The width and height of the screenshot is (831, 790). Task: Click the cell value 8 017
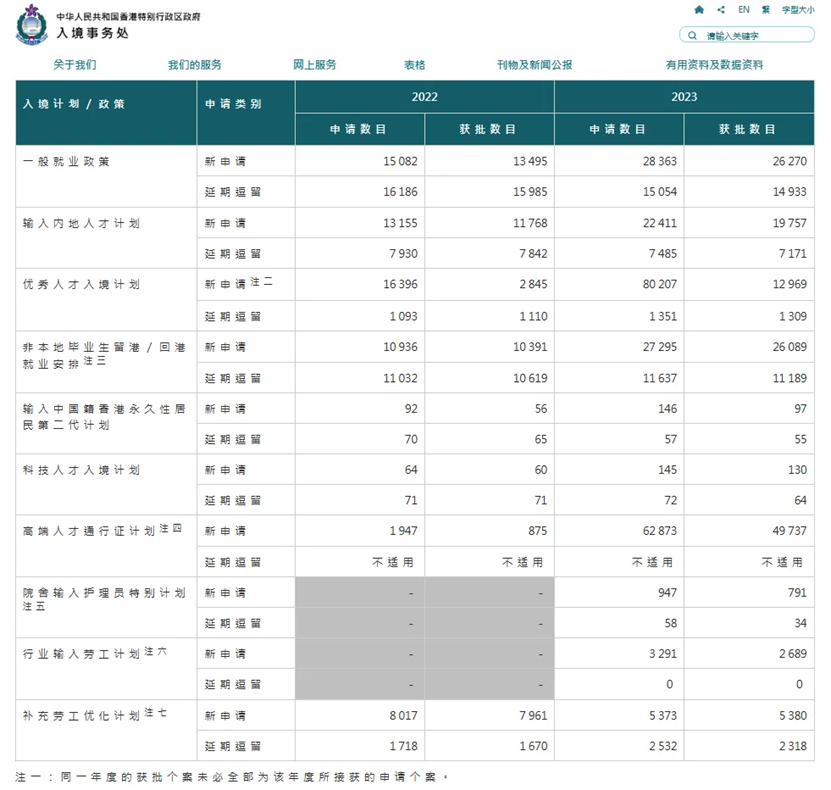coord(403,716)
